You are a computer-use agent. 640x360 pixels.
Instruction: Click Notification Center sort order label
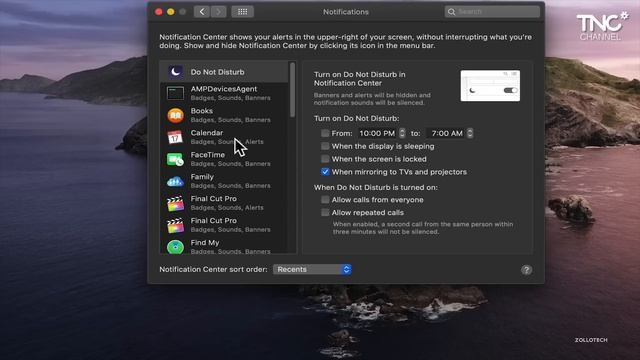coord(213,269)
